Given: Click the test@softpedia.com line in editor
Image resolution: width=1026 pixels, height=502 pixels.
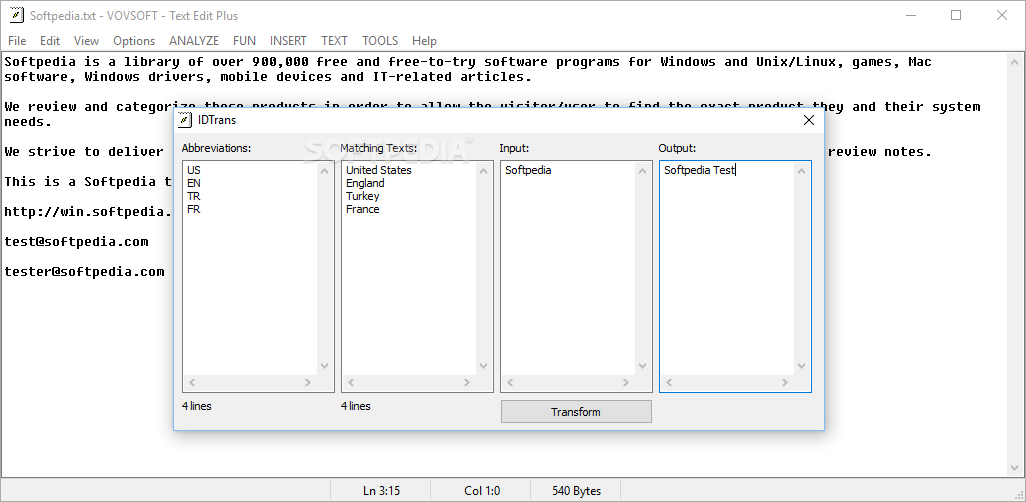Looking at the screenshot, I should pyautogui.click(x=77, y=242).
